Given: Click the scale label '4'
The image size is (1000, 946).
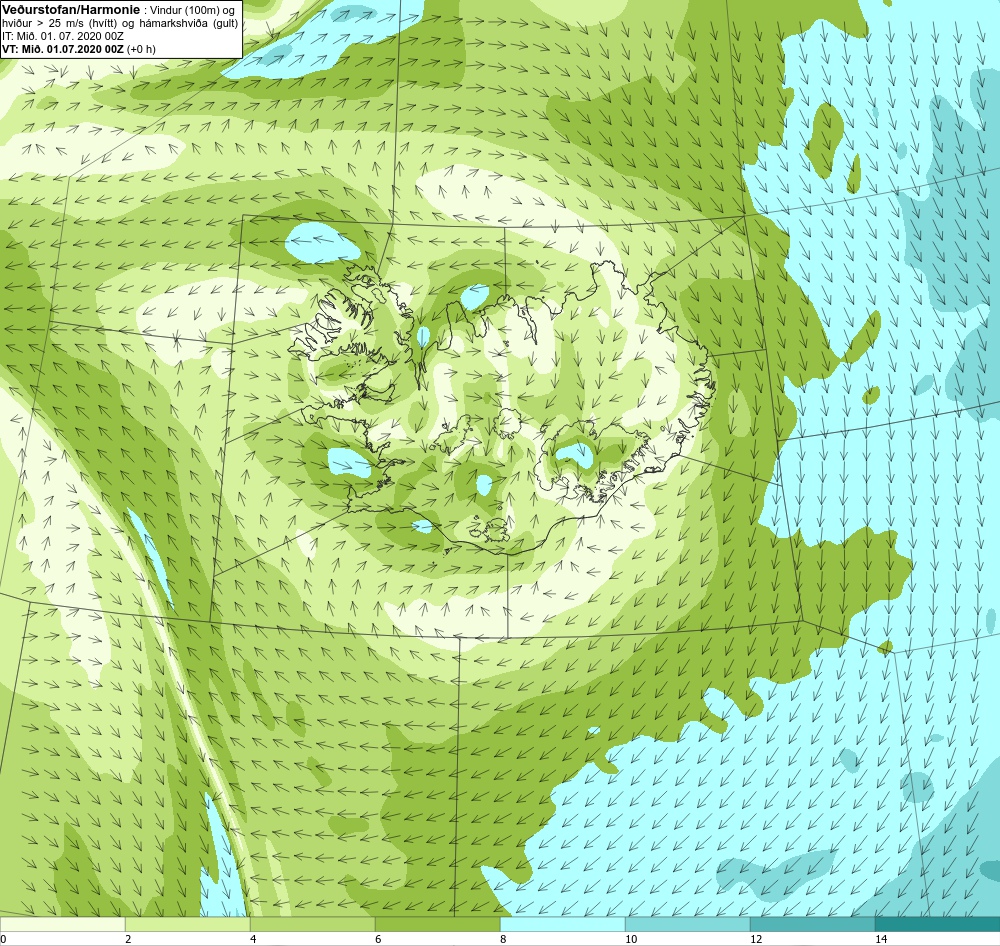Looking at the screenshot, I should click(253, 939).
